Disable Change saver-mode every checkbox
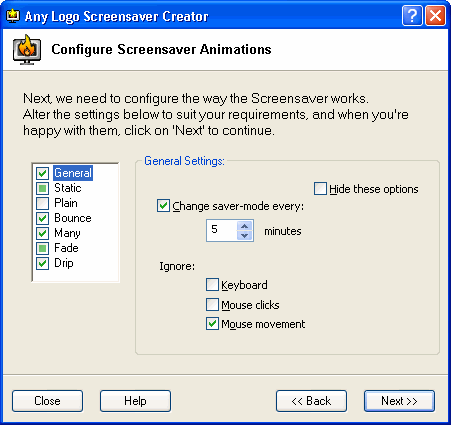The height and width of the screenshot is (425, 451). 163,206
